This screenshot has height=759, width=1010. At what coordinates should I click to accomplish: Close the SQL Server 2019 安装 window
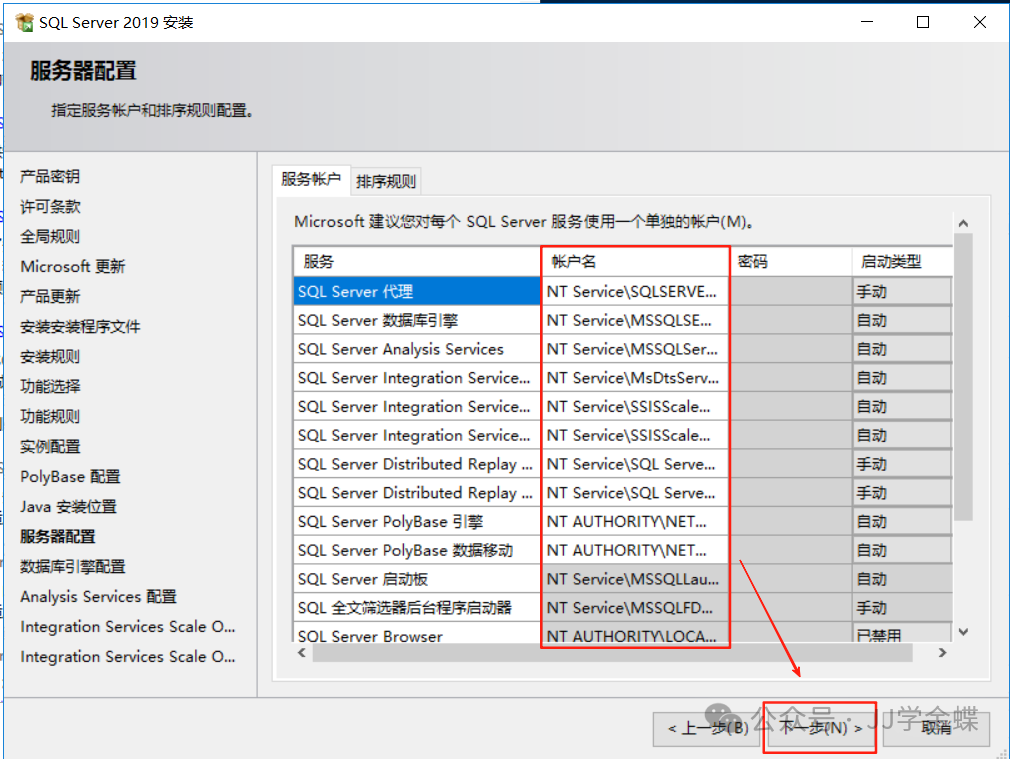click(x=980, y=22)
